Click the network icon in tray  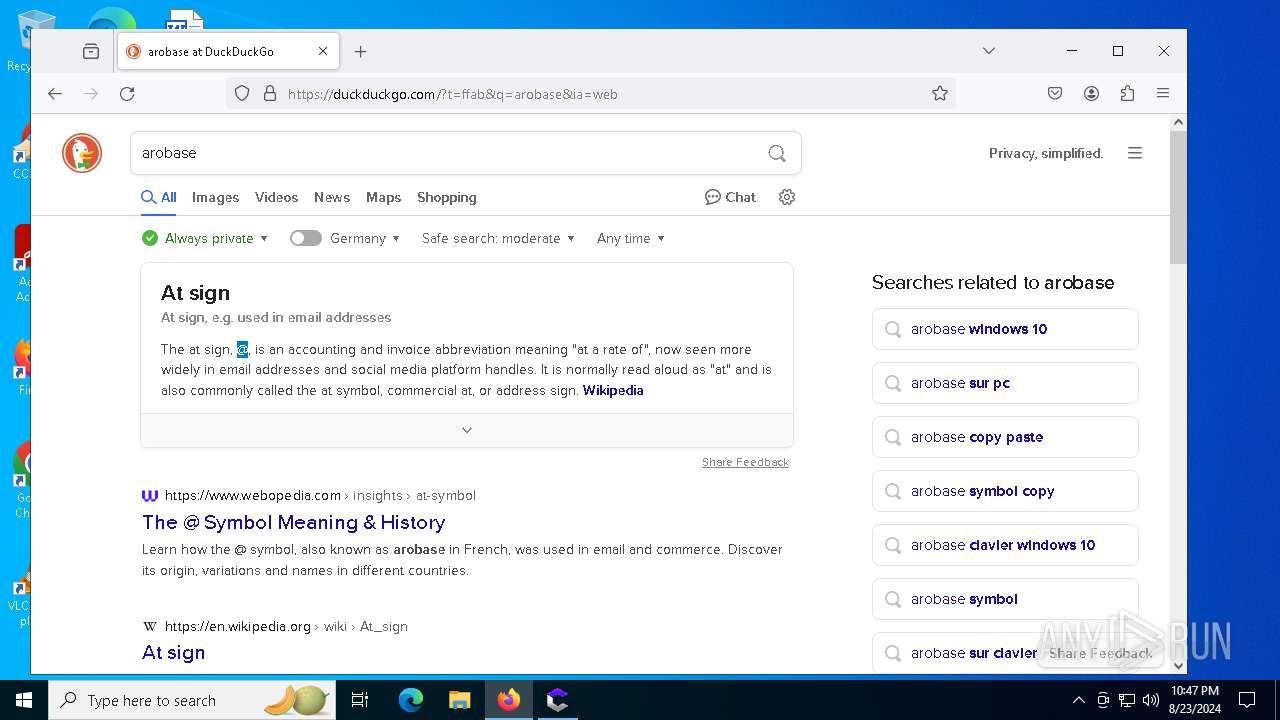pyautogui.click(x=1127, y=700)
